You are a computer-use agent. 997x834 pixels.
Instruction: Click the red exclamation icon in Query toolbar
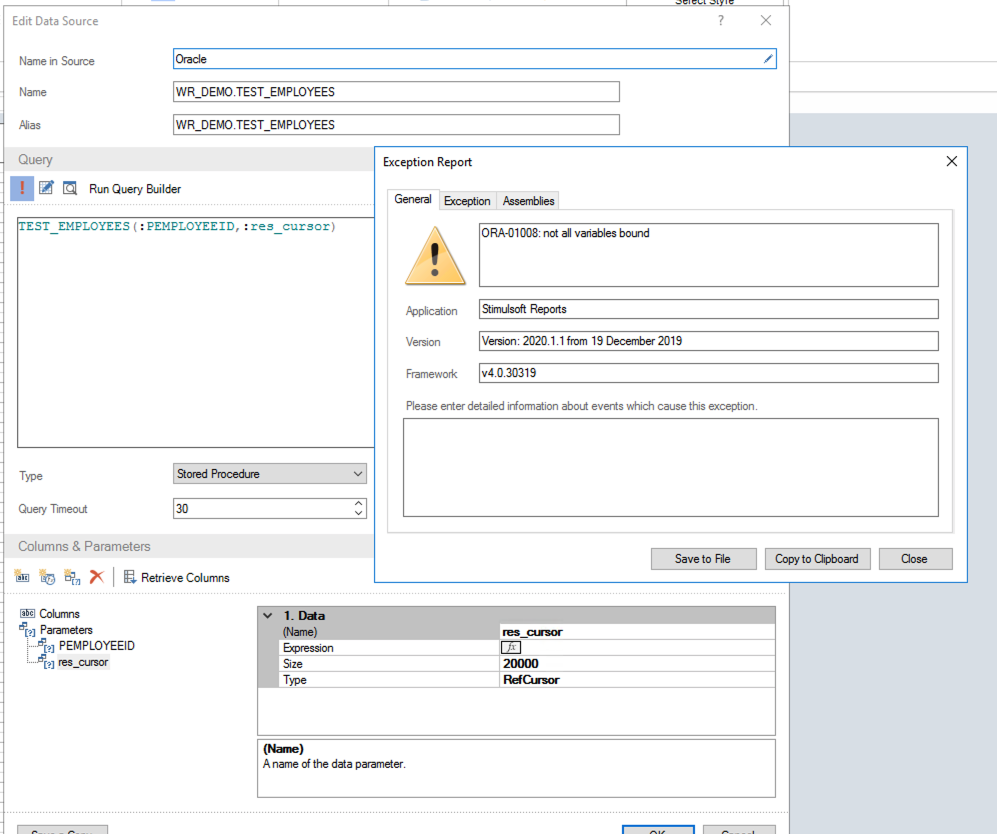point(22,188)
